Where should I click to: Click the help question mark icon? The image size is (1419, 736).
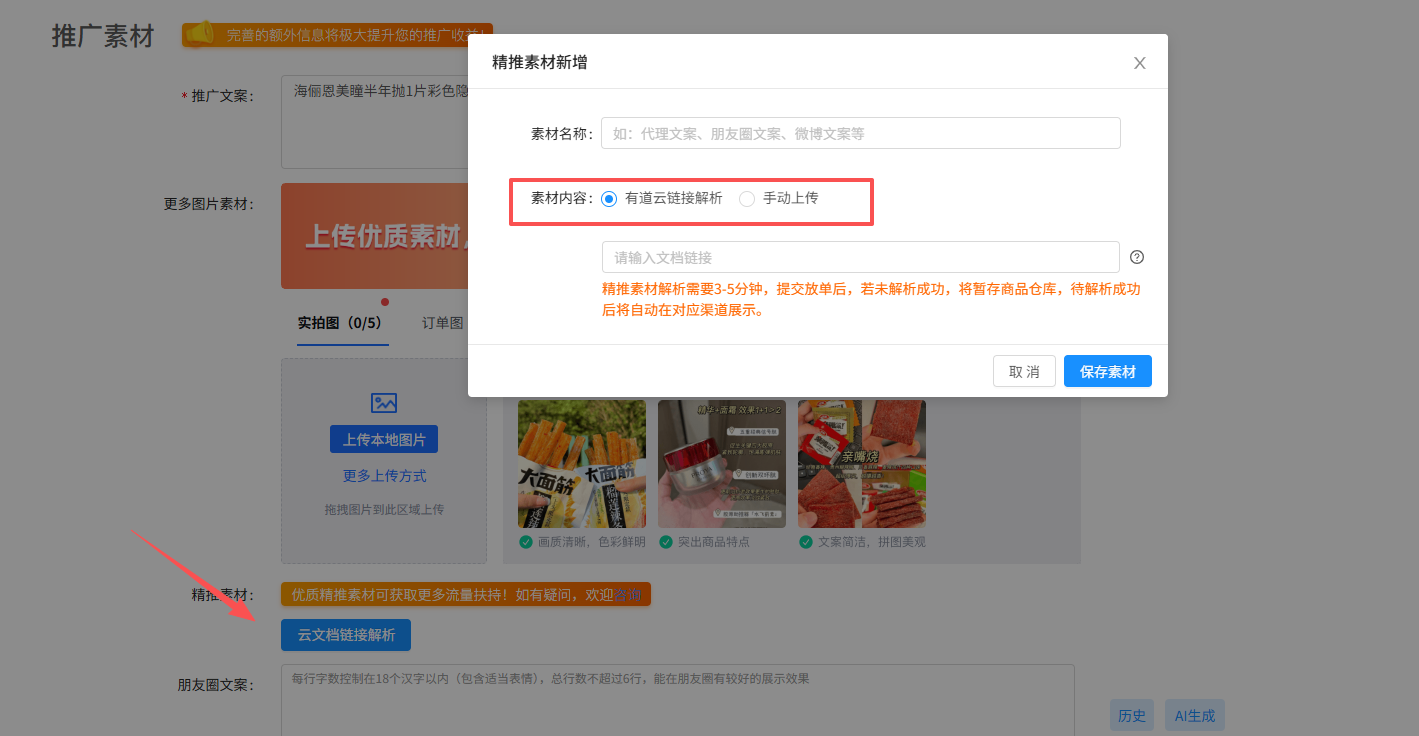(x=1136, y=257)
